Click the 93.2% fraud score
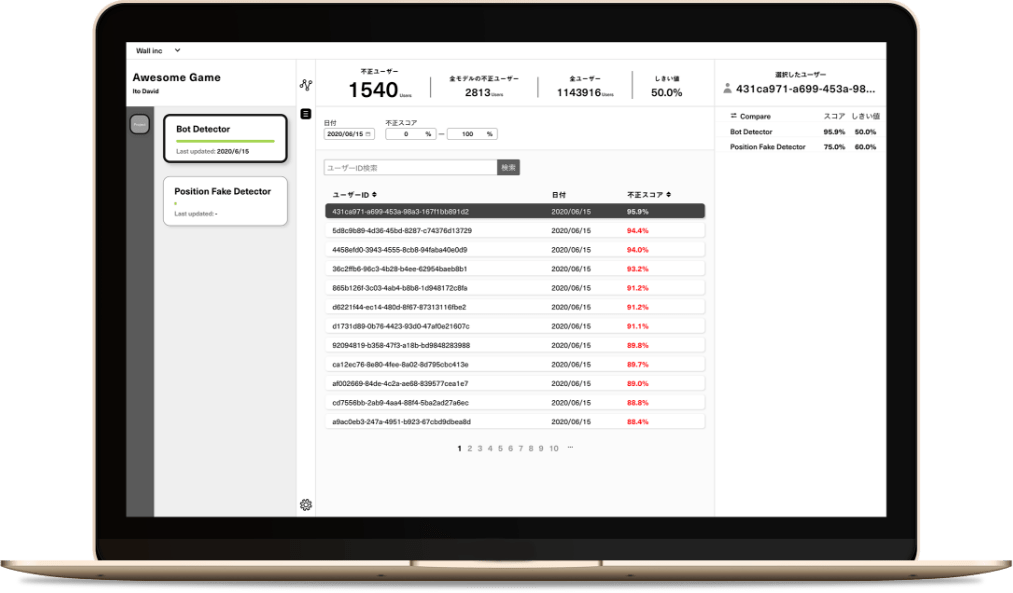This screenshot has width=1013, height=593. point(638,269)
